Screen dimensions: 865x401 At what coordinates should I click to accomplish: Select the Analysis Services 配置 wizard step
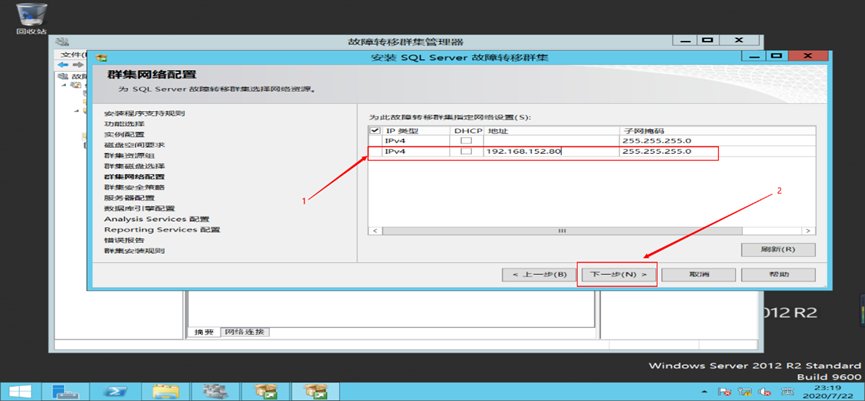[157, 219]
